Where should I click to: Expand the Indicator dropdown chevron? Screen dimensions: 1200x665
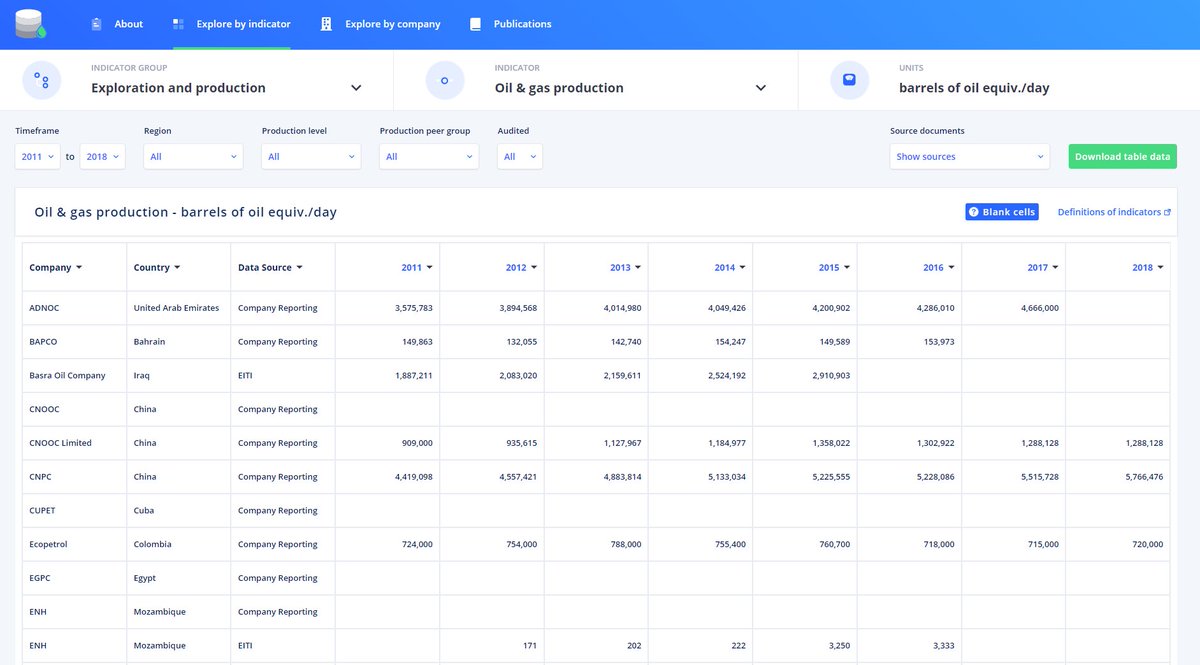click(x=761, y=88)
